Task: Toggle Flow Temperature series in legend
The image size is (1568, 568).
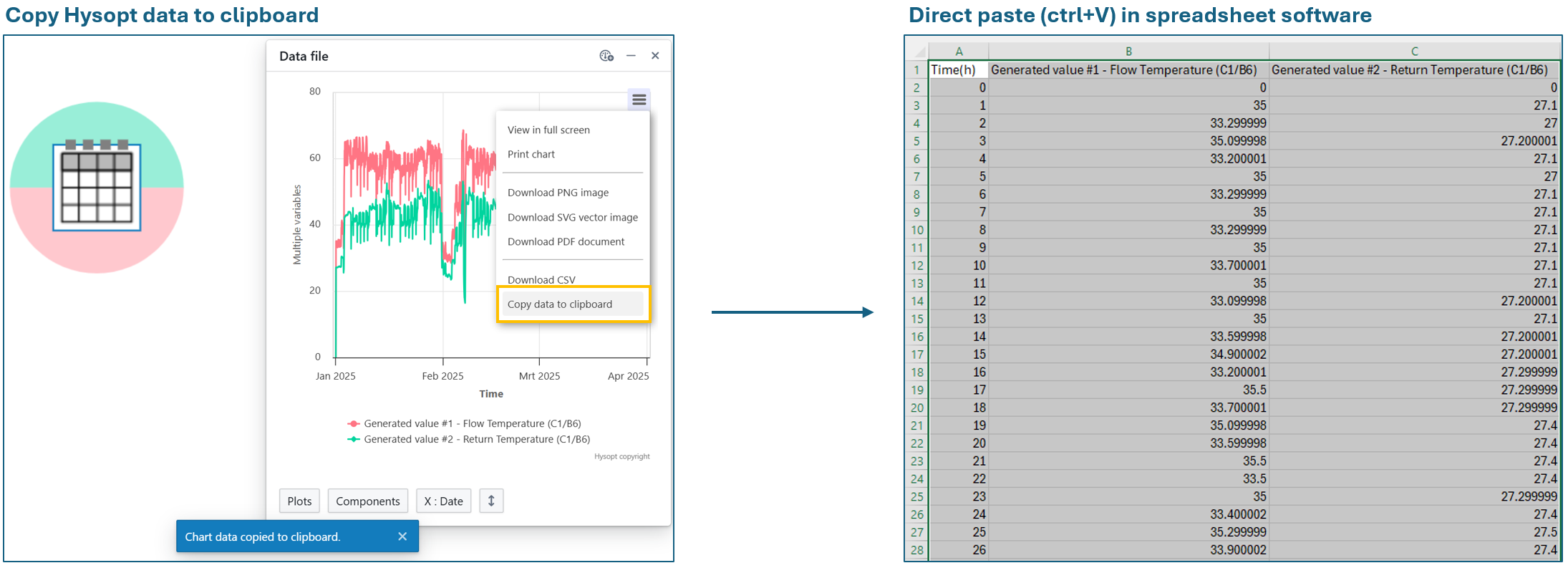Action: click(x=472, y=423)
